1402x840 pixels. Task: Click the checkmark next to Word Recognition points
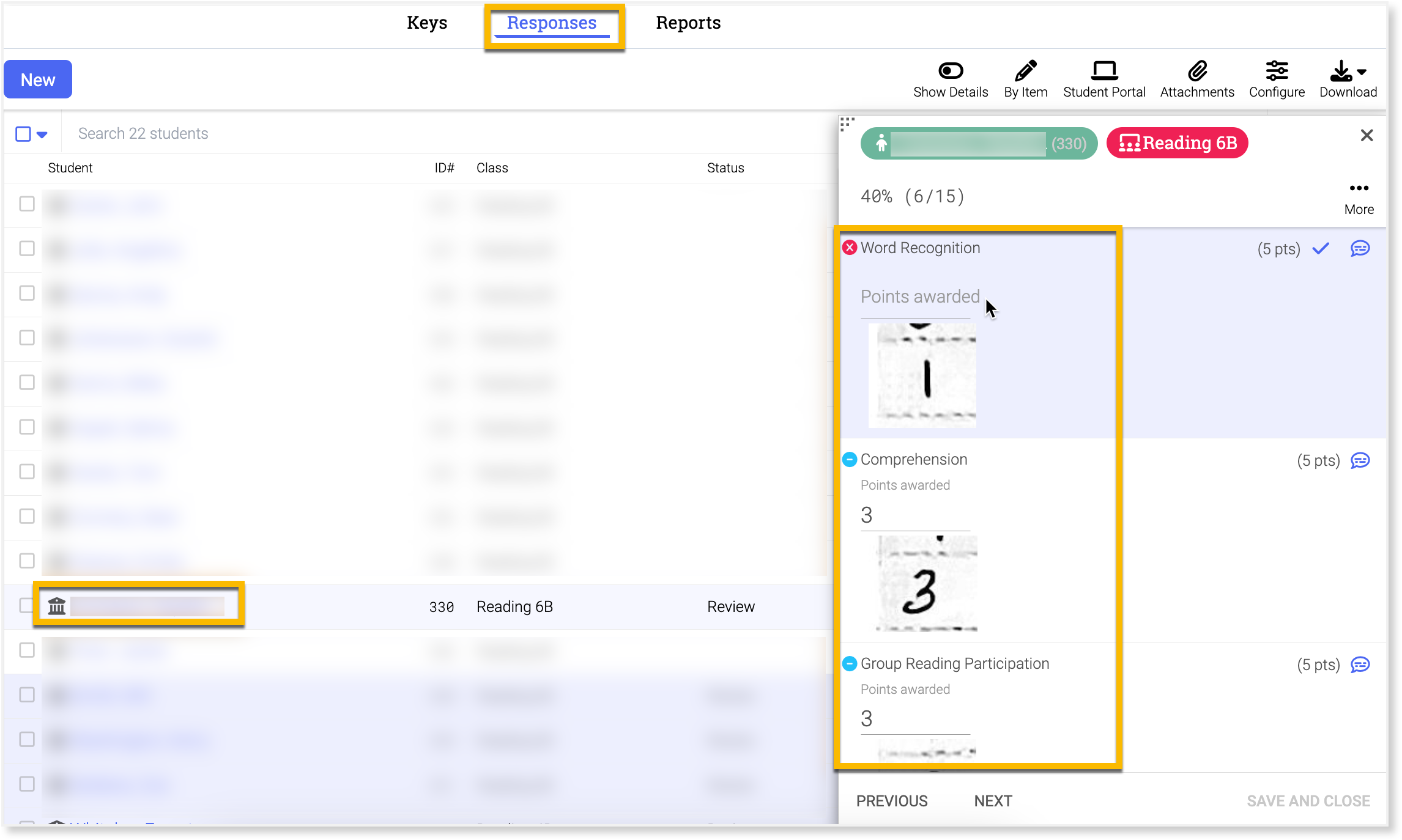1321,248
